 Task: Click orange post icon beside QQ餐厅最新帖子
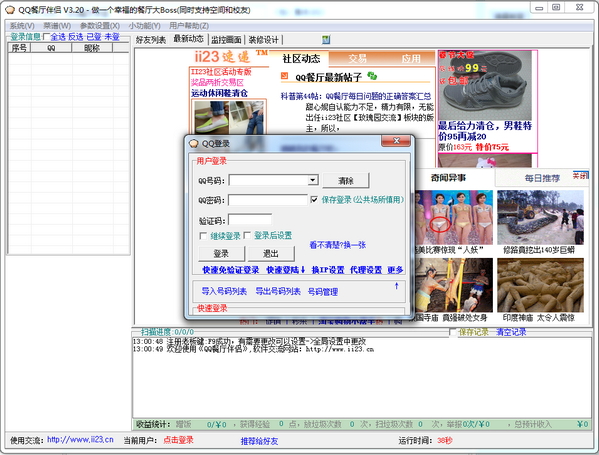coord(284,76)
